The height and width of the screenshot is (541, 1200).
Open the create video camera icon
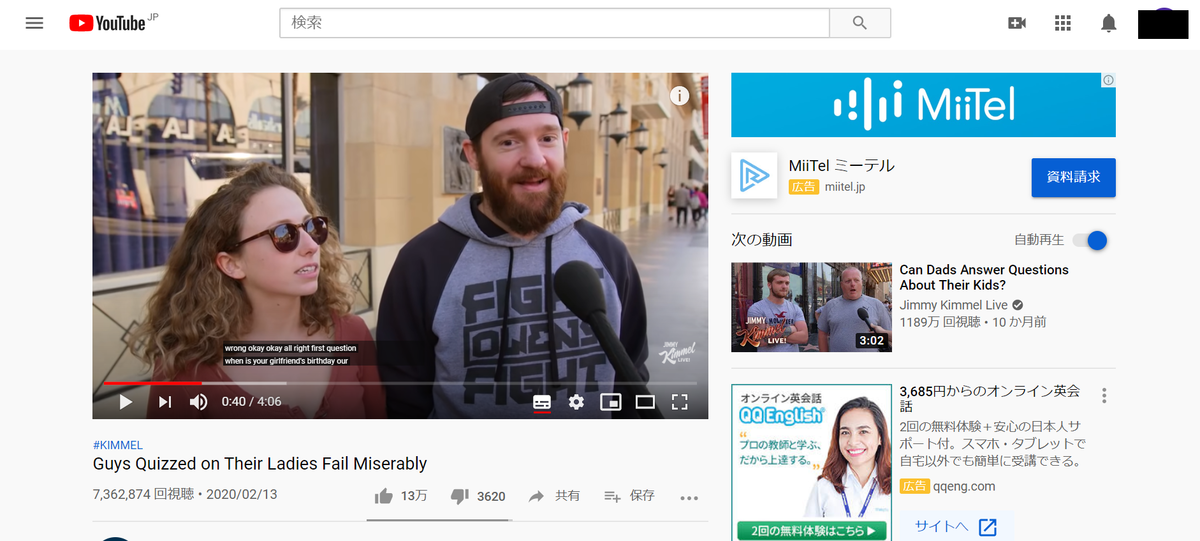(1017, 23)
